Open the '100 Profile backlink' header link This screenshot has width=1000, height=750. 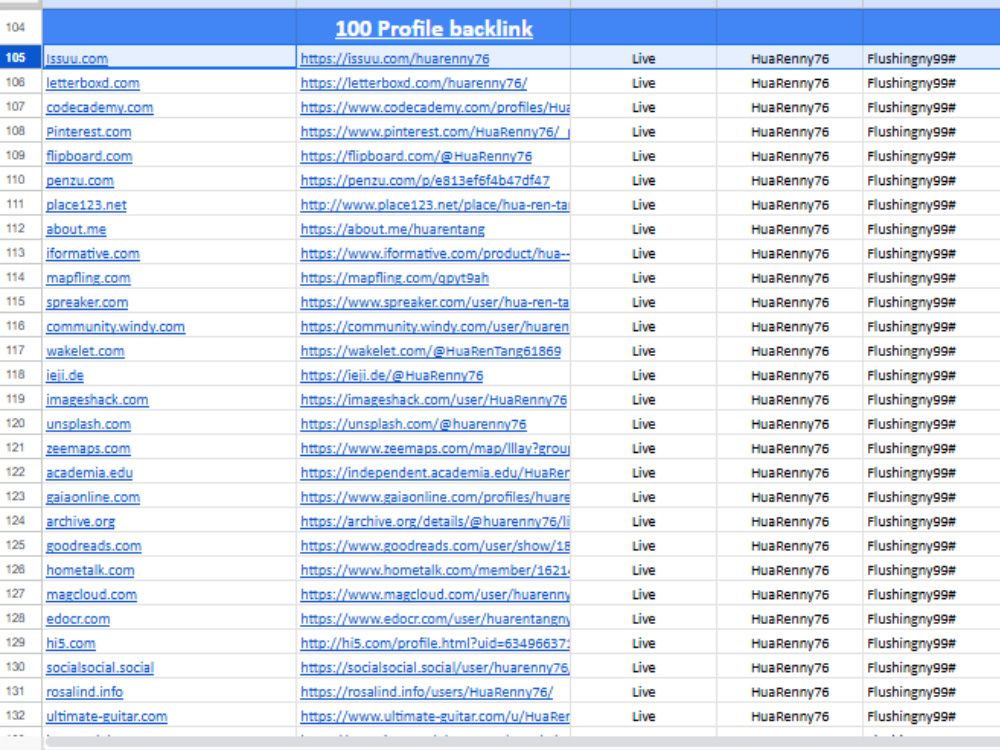click(x=434, y=29)
